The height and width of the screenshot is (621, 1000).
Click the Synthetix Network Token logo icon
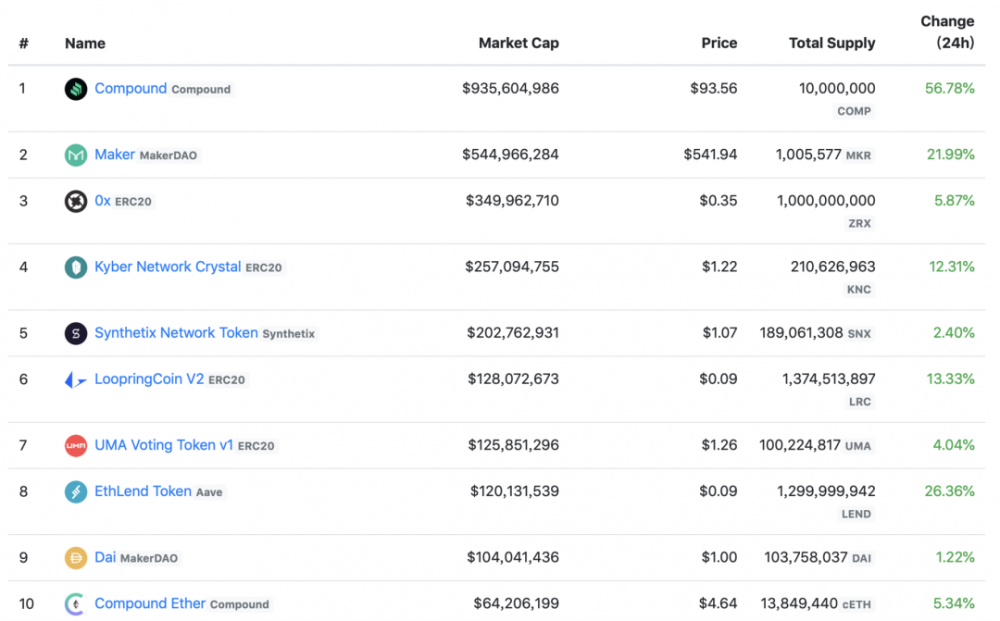76,333
